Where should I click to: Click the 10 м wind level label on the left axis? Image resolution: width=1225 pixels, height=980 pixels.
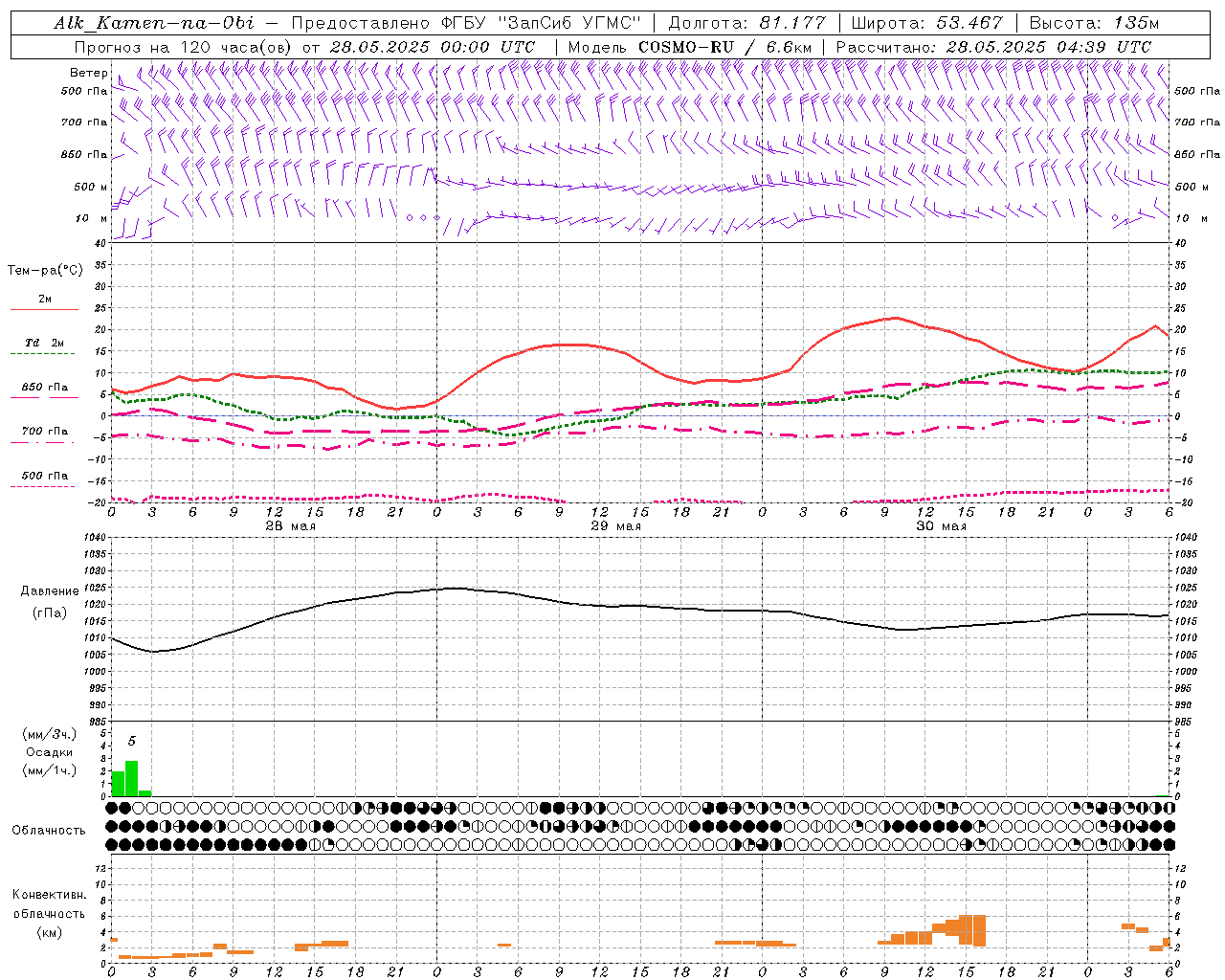pos(92,218)
